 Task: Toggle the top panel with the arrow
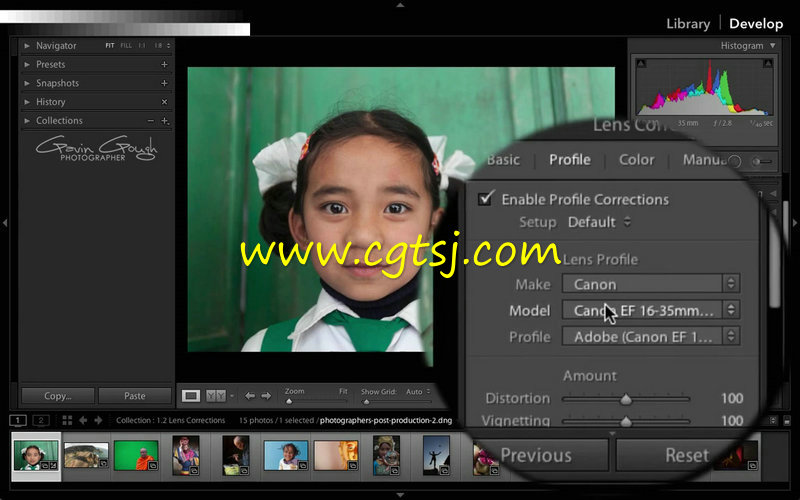(400, 5)
